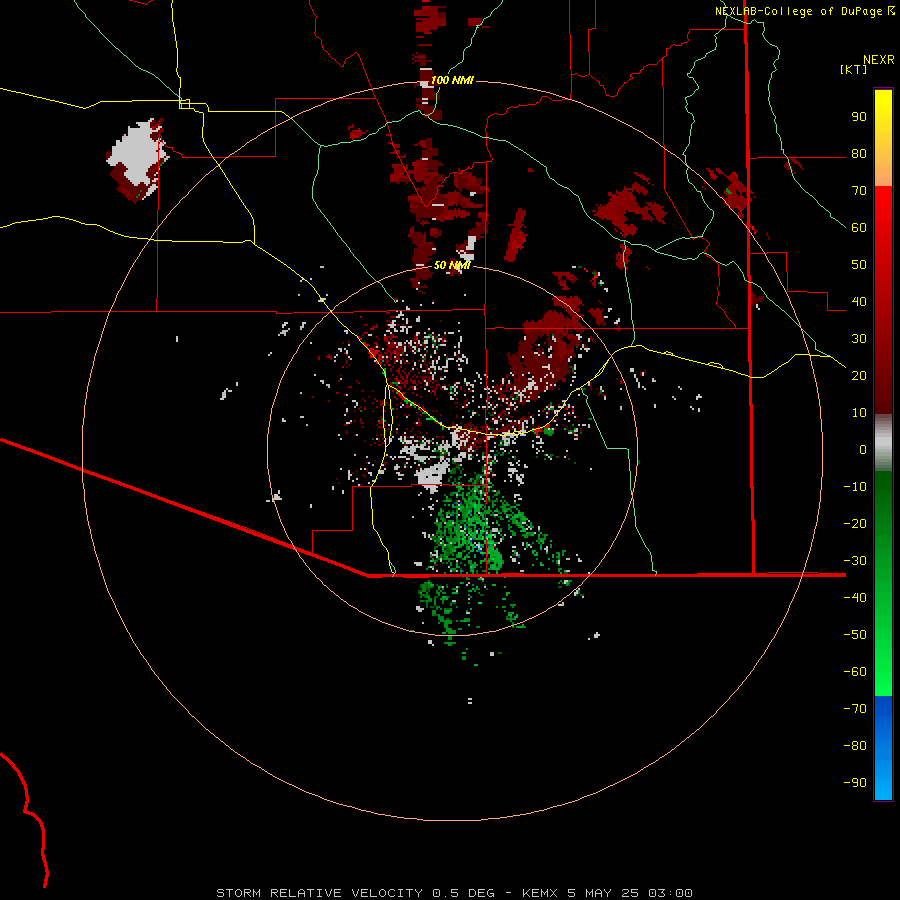
Task: Click the 90 value on the velocity scale
Action: coord(859,117)
